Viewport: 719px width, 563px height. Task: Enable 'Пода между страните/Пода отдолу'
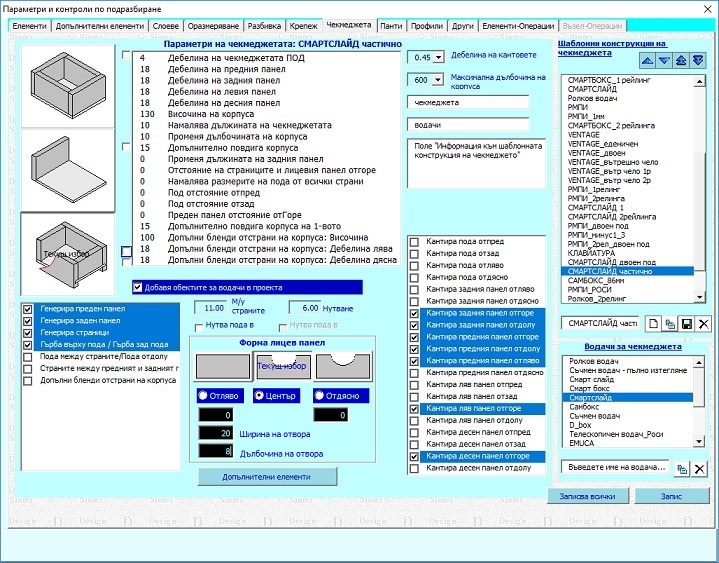click(x=28, y=357)
